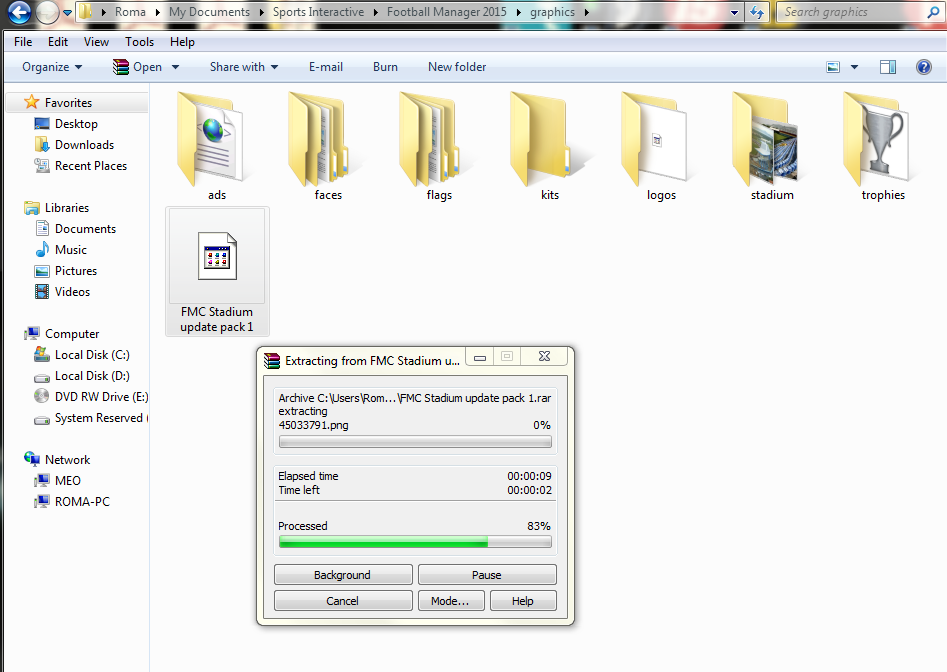Open the faces folder icon
The image size is (947, 672).
coord(321,140)
